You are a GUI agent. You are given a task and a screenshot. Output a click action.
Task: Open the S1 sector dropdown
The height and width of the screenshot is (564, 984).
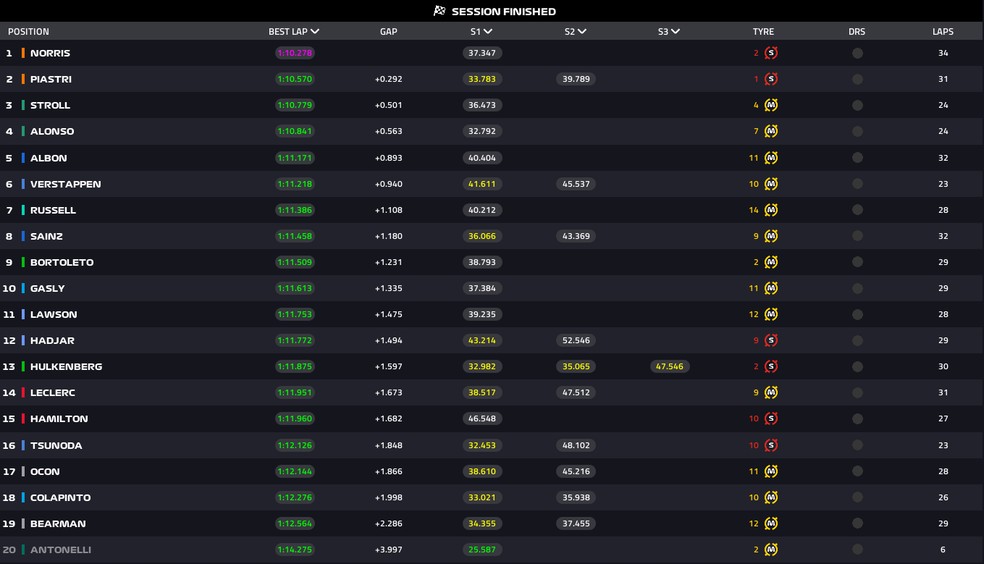[488, 31]
